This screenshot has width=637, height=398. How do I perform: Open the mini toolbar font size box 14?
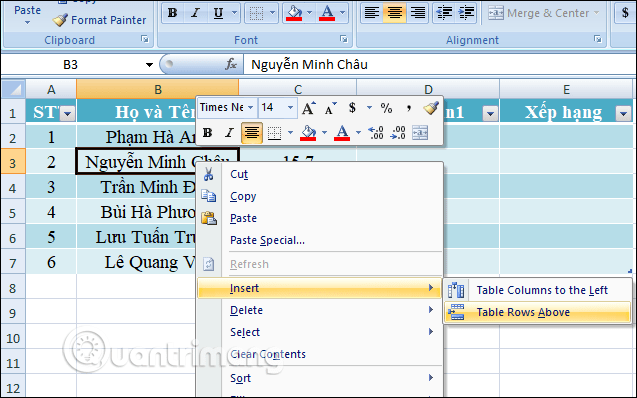[277, 108]
